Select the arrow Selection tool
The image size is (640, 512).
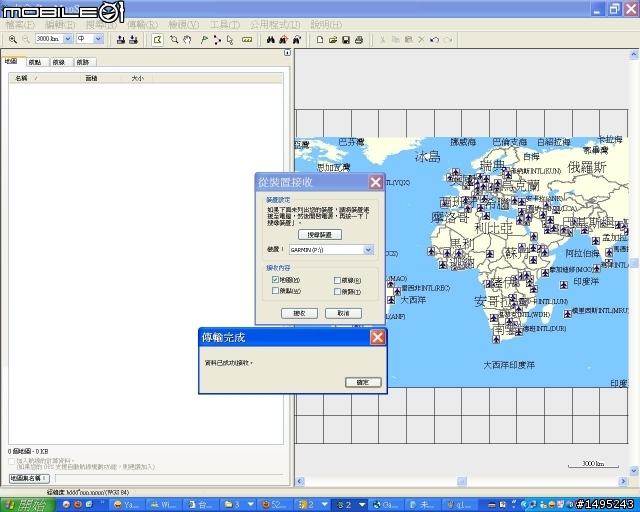pyautogui.click(x=230, y=40)
